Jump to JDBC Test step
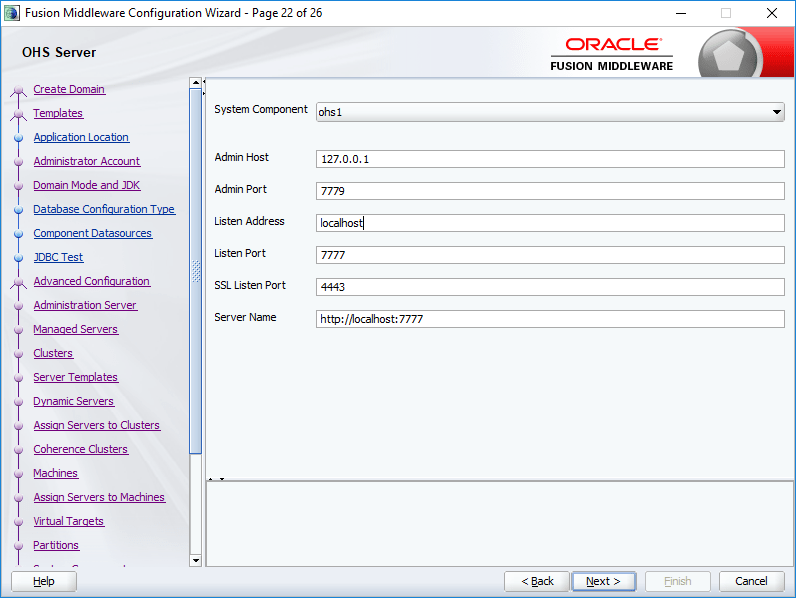796x598 pixels. [x=58, y=257]
